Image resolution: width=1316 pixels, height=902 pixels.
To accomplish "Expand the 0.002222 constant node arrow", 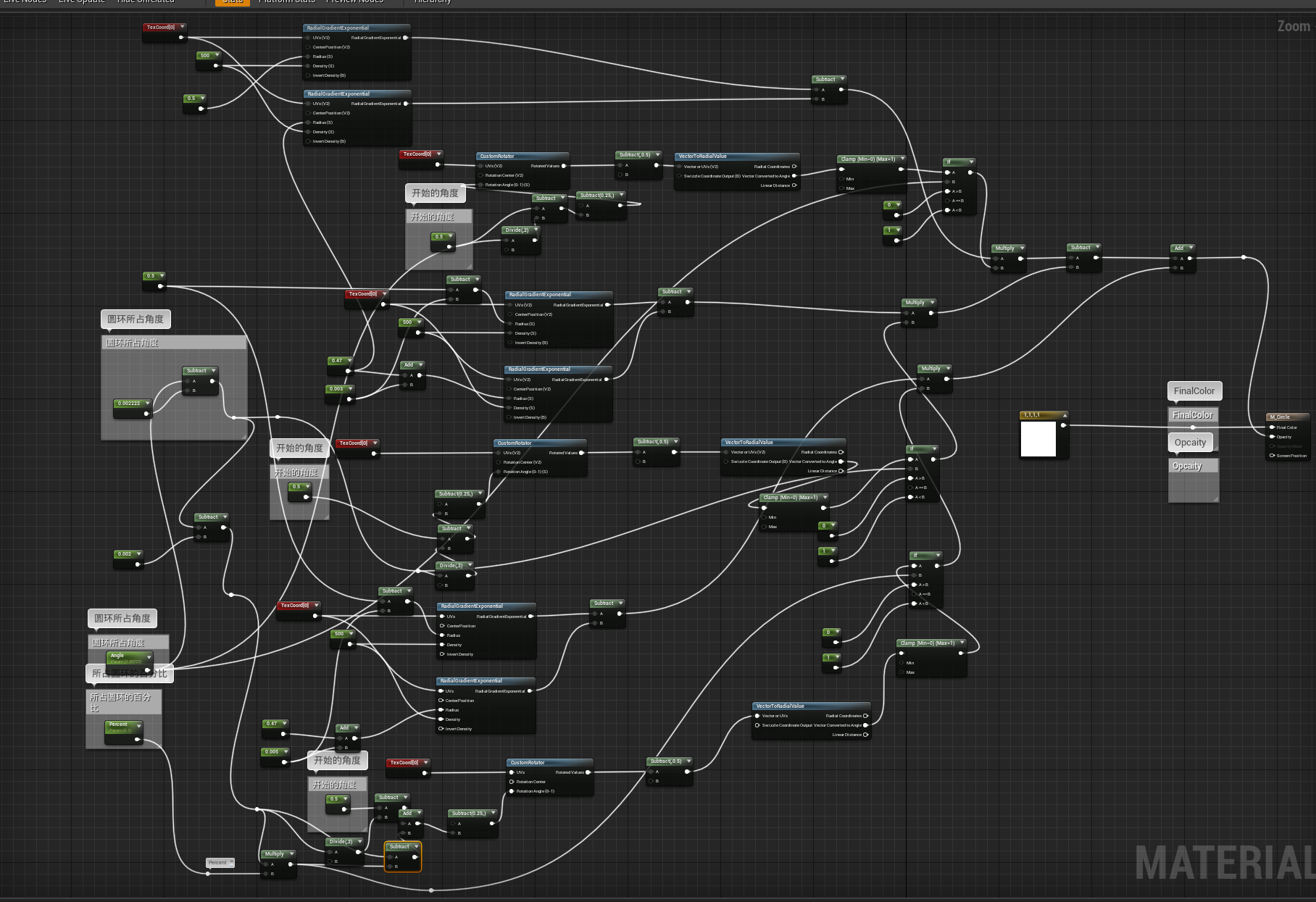I will 146,403.
